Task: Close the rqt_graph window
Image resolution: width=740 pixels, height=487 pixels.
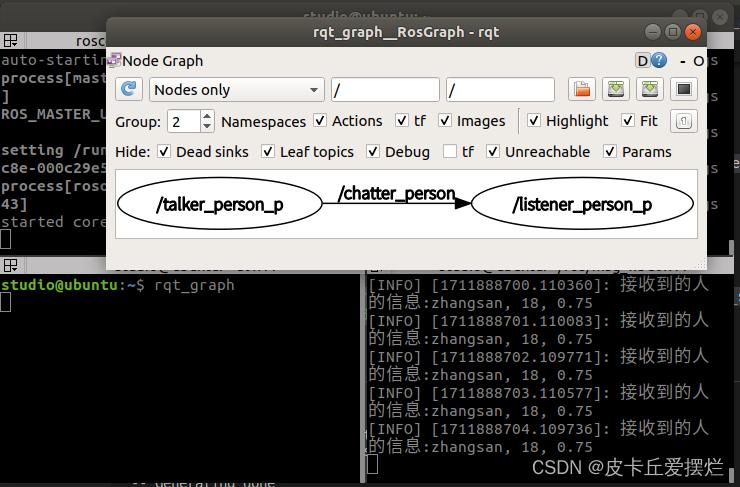Action: (693, 32)
